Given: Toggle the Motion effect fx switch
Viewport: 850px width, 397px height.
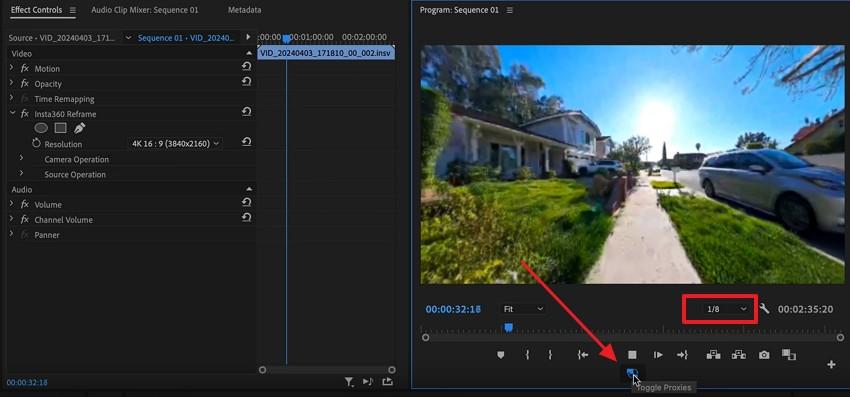Looking at the screenshot, I should [24, 69].
